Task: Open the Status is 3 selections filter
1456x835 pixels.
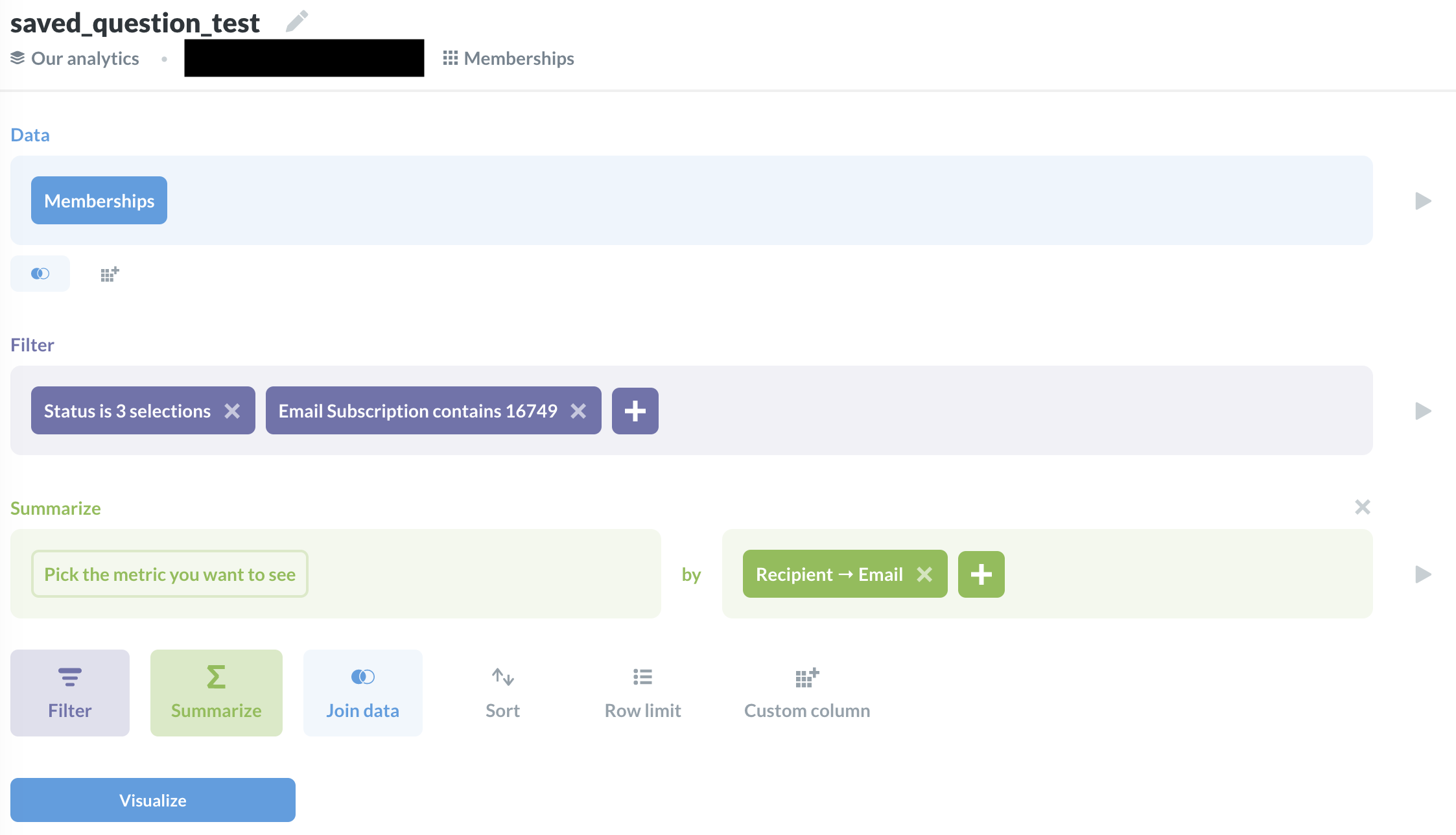Action: (x=127, y=411)
